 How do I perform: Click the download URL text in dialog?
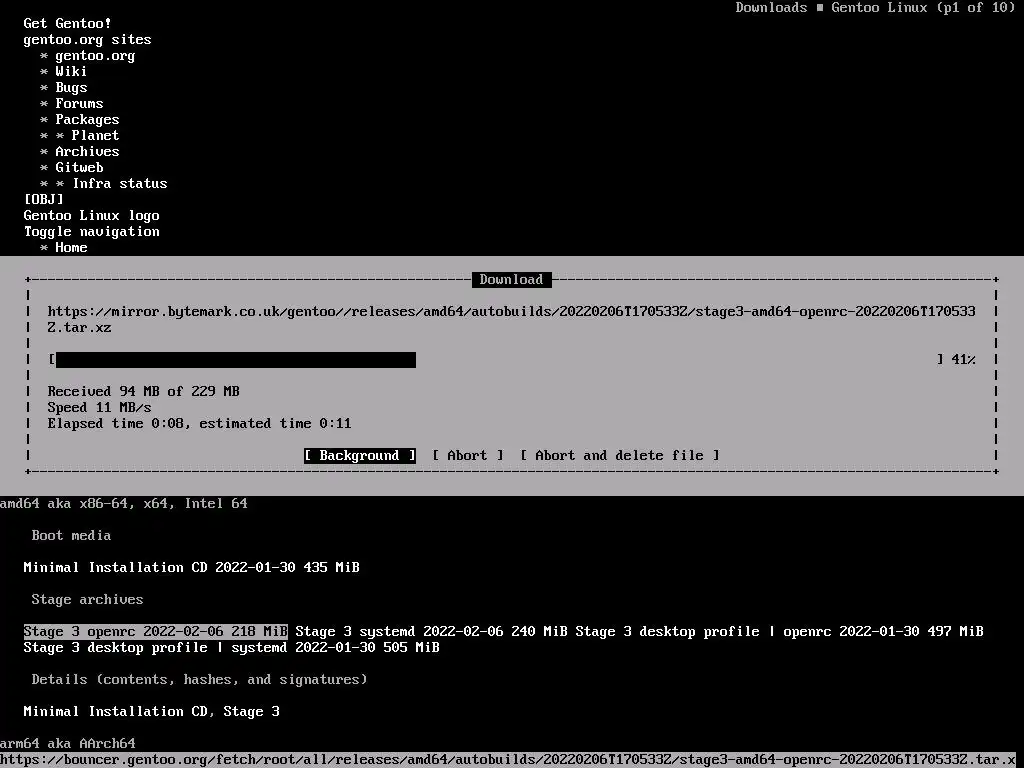click(x=511, y=319)
